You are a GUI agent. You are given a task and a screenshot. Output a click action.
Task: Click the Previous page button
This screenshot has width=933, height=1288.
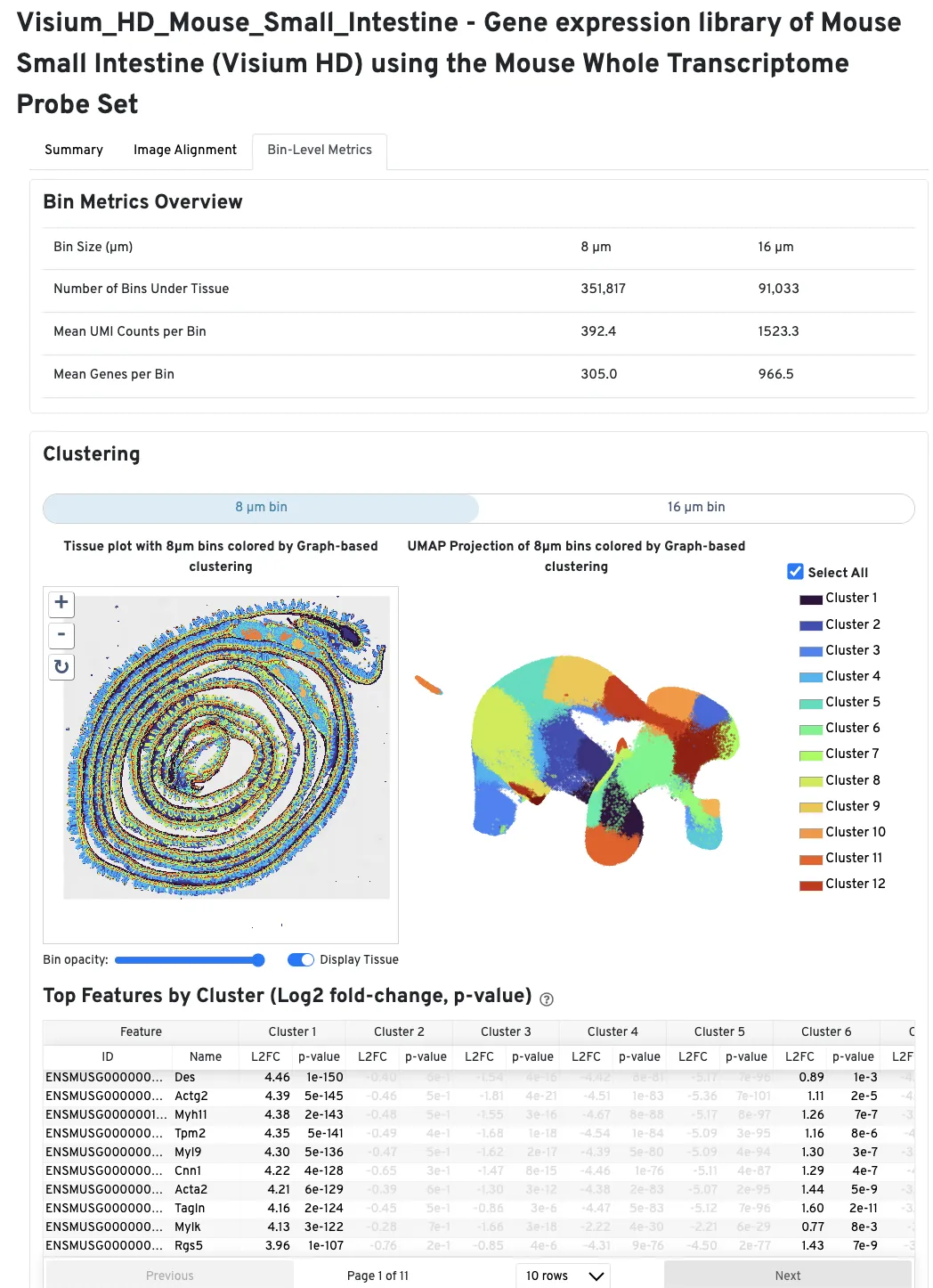coord(169,1276)
